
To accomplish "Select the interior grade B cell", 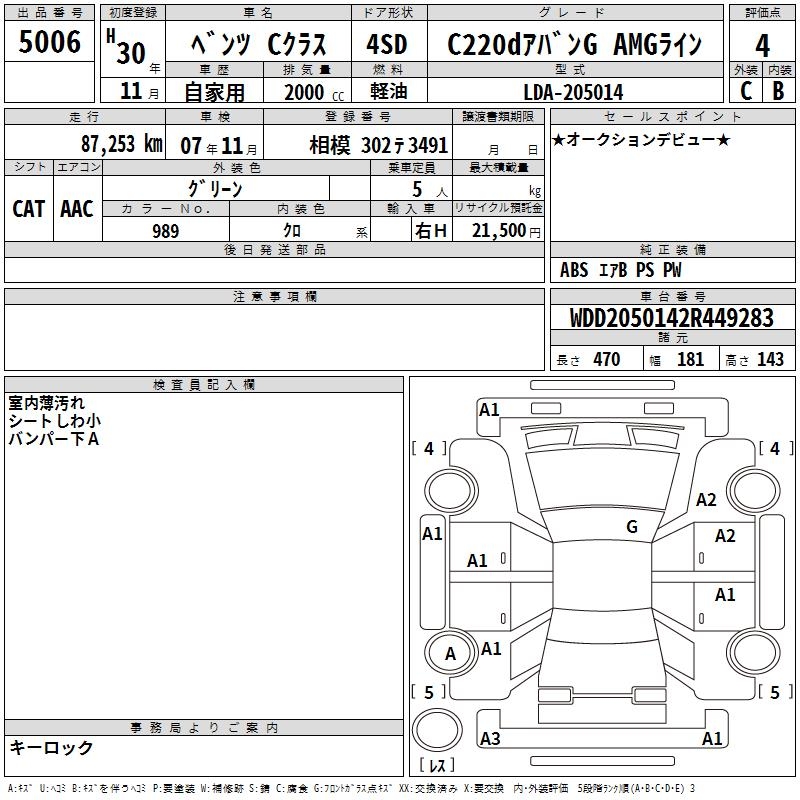I will pyautogui.click(x=778, y=91).
